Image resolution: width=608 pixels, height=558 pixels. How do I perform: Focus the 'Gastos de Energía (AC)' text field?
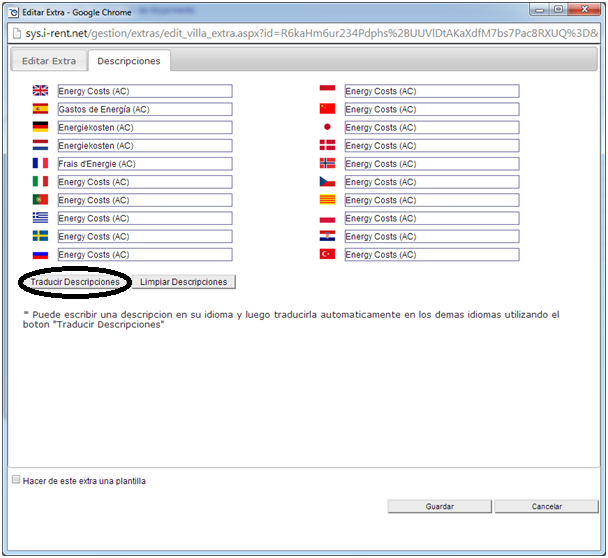click(x=144, y=109)
